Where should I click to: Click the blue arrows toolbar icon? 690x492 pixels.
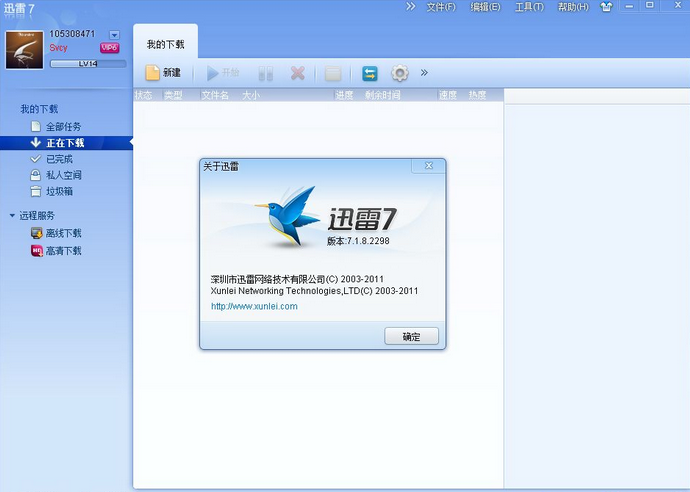click(x=370, y=73)
